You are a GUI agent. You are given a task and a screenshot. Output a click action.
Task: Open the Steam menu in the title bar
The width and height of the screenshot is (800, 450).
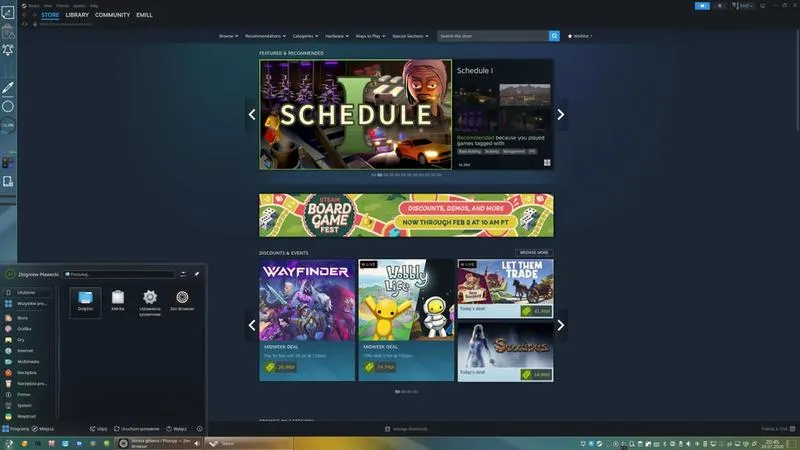point(34,6)
